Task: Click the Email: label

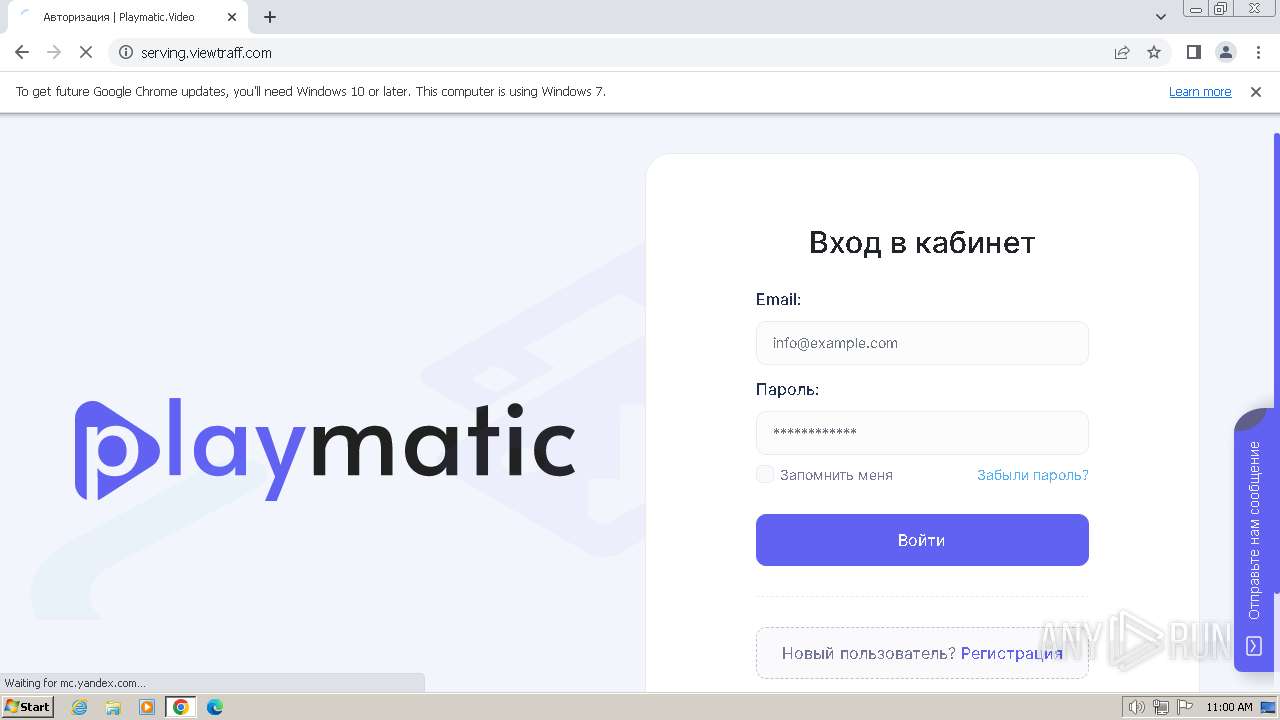Action: pyautogui.click(x=778, y=299)
